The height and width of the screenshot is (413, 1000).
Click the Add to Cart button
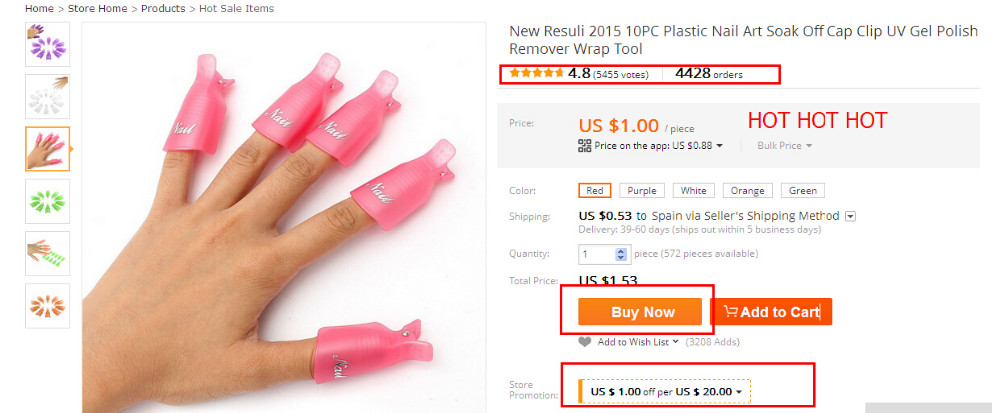click(x=771, y=312)
